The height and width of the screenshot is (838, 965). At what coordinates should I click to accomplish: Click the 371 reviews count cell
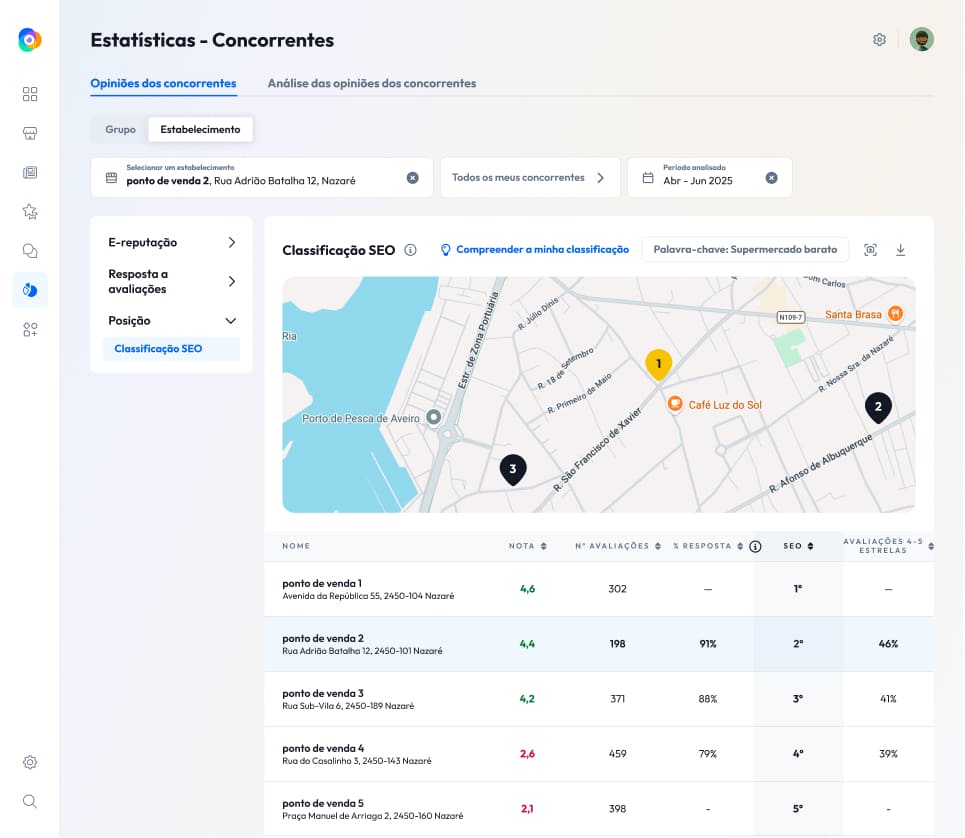pyautogui.click(x=617, y=700)
